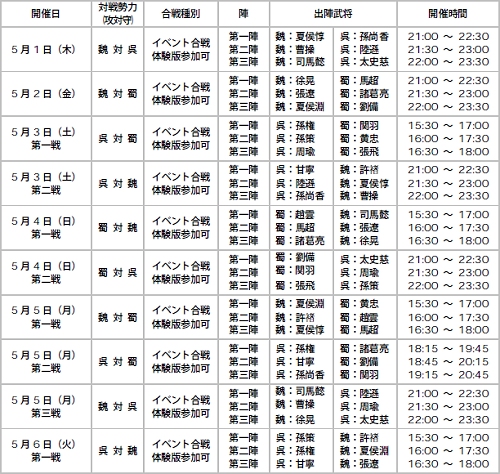Click 魏:徐晃 in 5月5日 第三戦 row

click(x=295, y=419)
